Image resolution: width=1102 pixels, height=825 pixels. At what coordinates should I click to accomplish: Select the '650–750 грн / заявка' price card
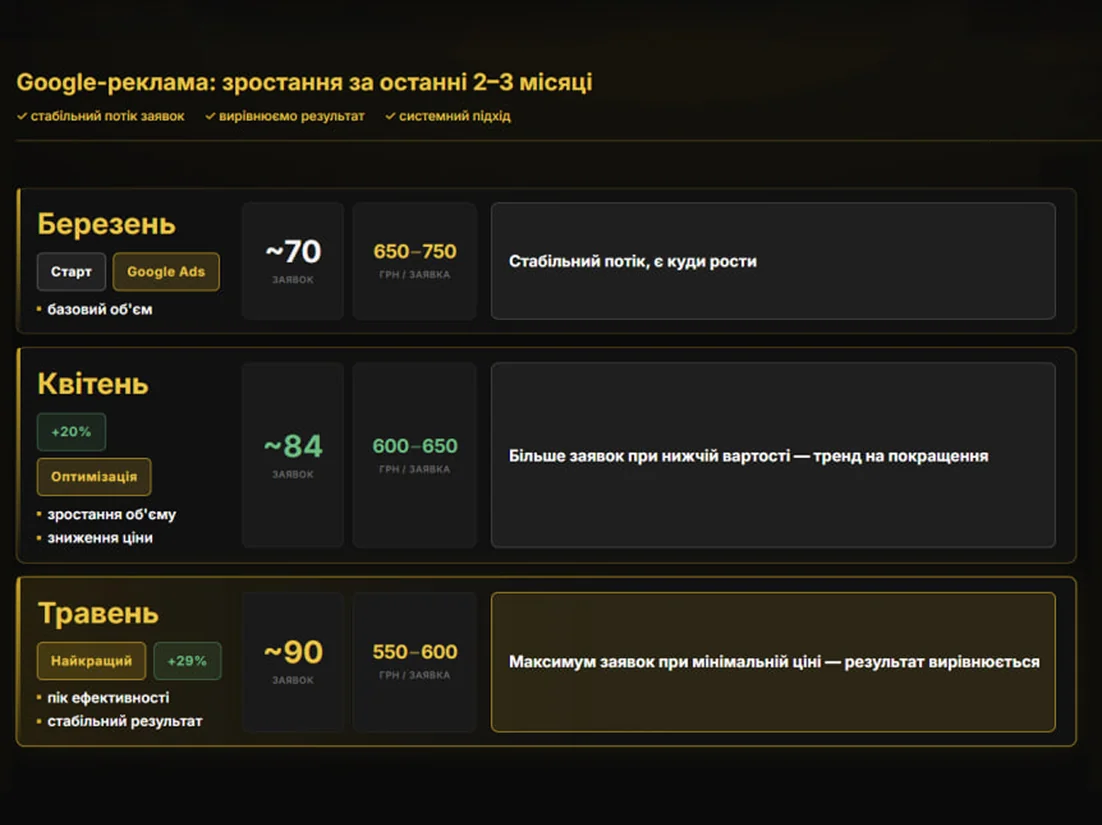tap(415, 261)
